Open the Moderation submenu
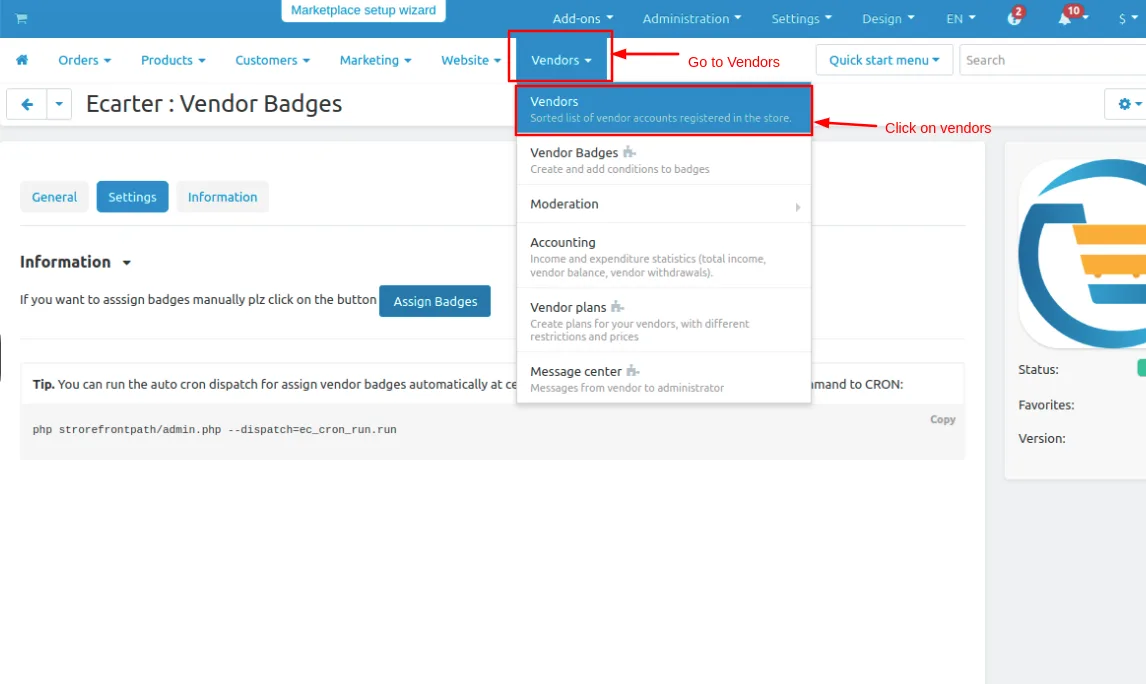 pos(664,205)
